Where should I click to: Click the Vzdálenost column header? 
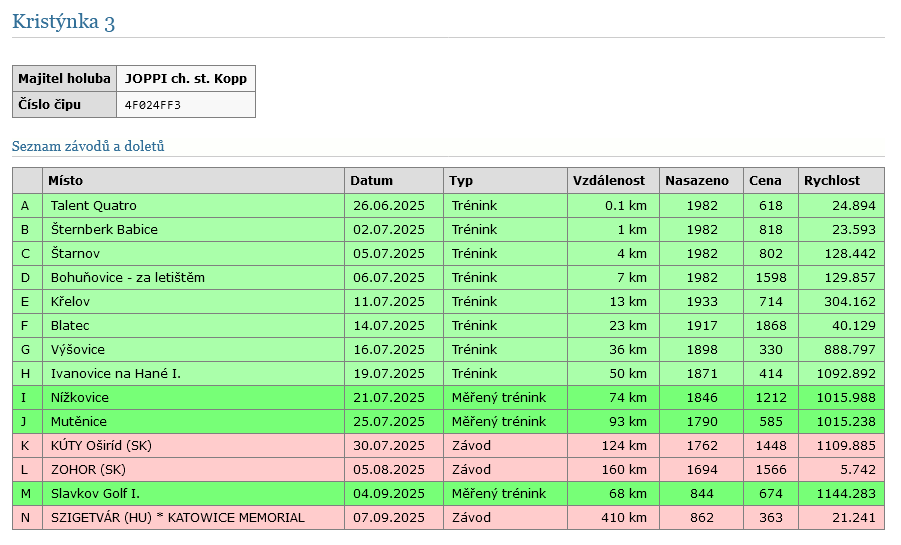pos(608,181)
